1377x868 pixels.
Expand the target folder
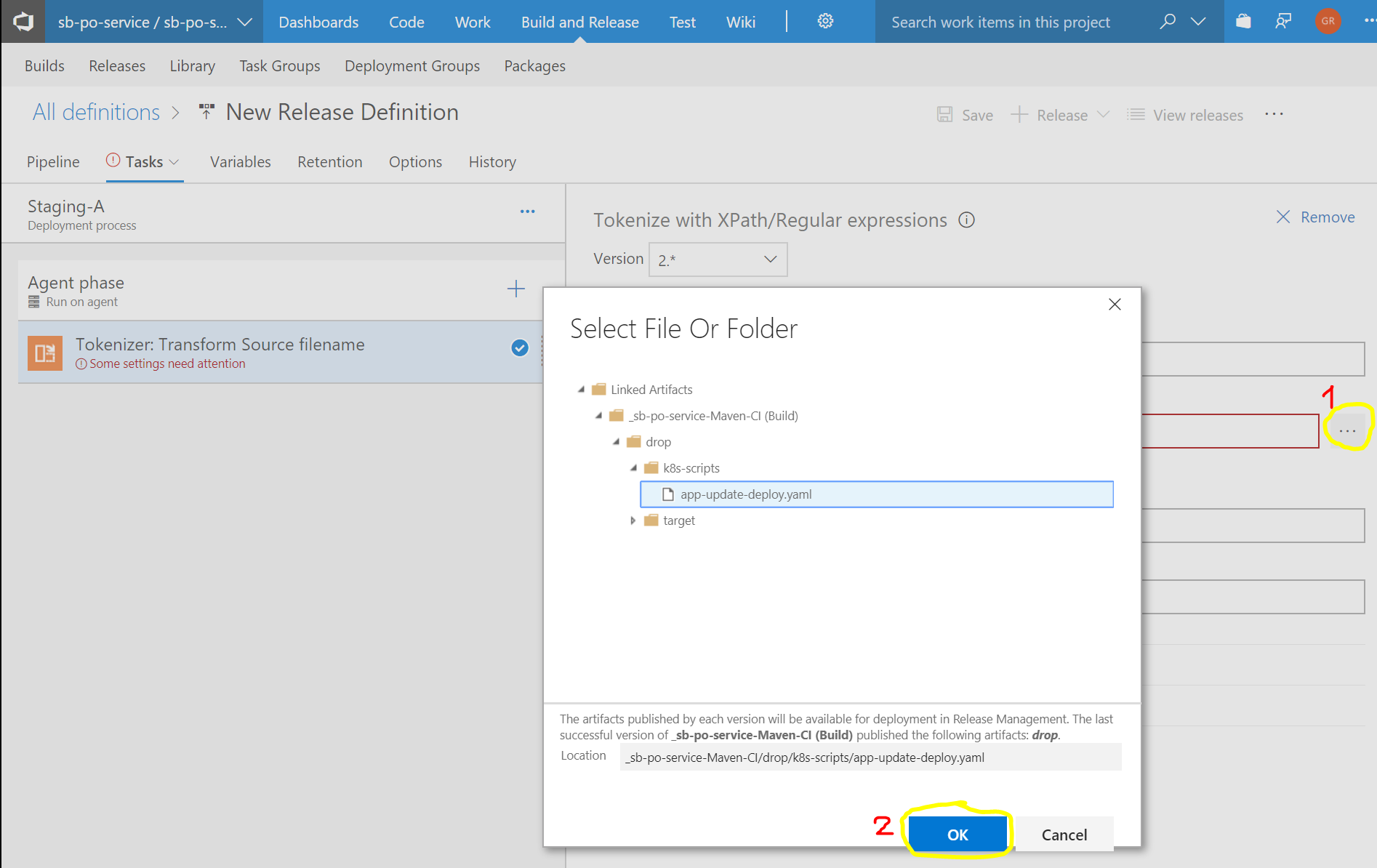[x=633, y=521]
